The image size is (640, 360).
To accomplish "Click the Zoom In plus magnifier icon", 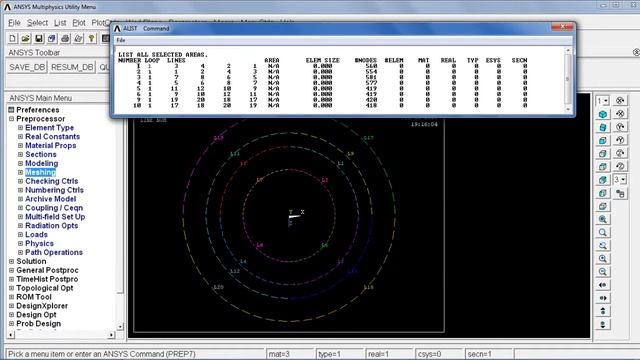I will pyautogui.click(x=603, y=258).
